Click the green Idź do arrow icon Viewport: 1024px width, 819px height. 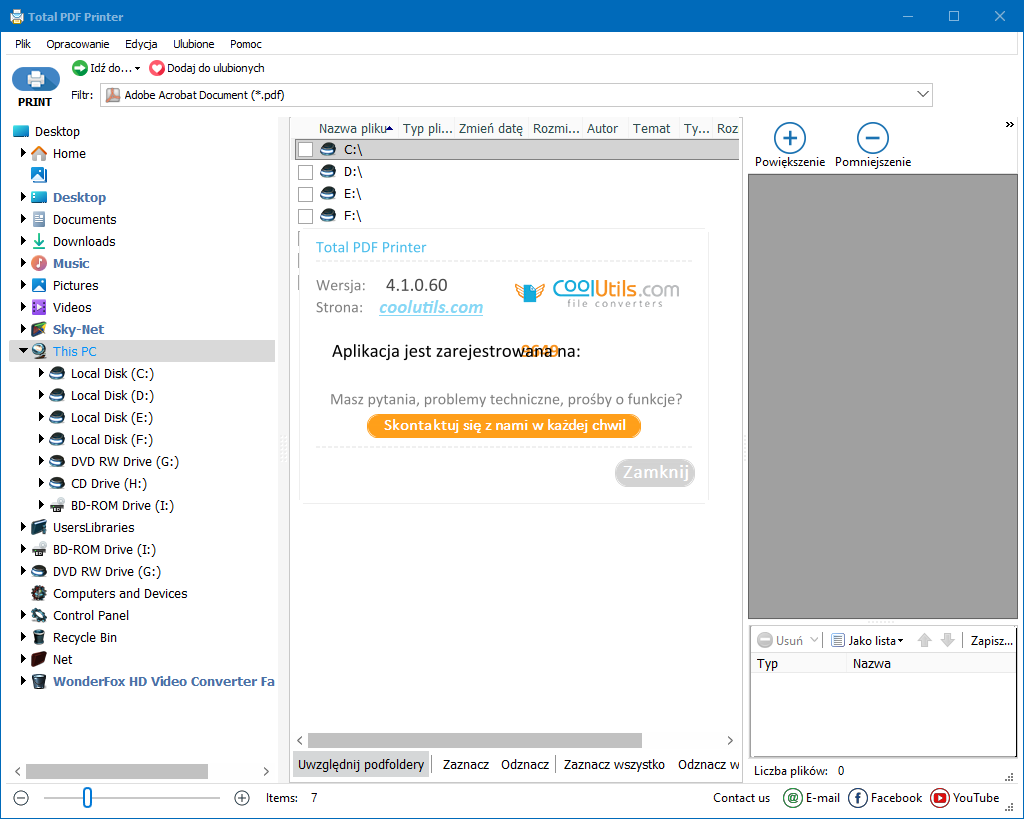[80, 68]
